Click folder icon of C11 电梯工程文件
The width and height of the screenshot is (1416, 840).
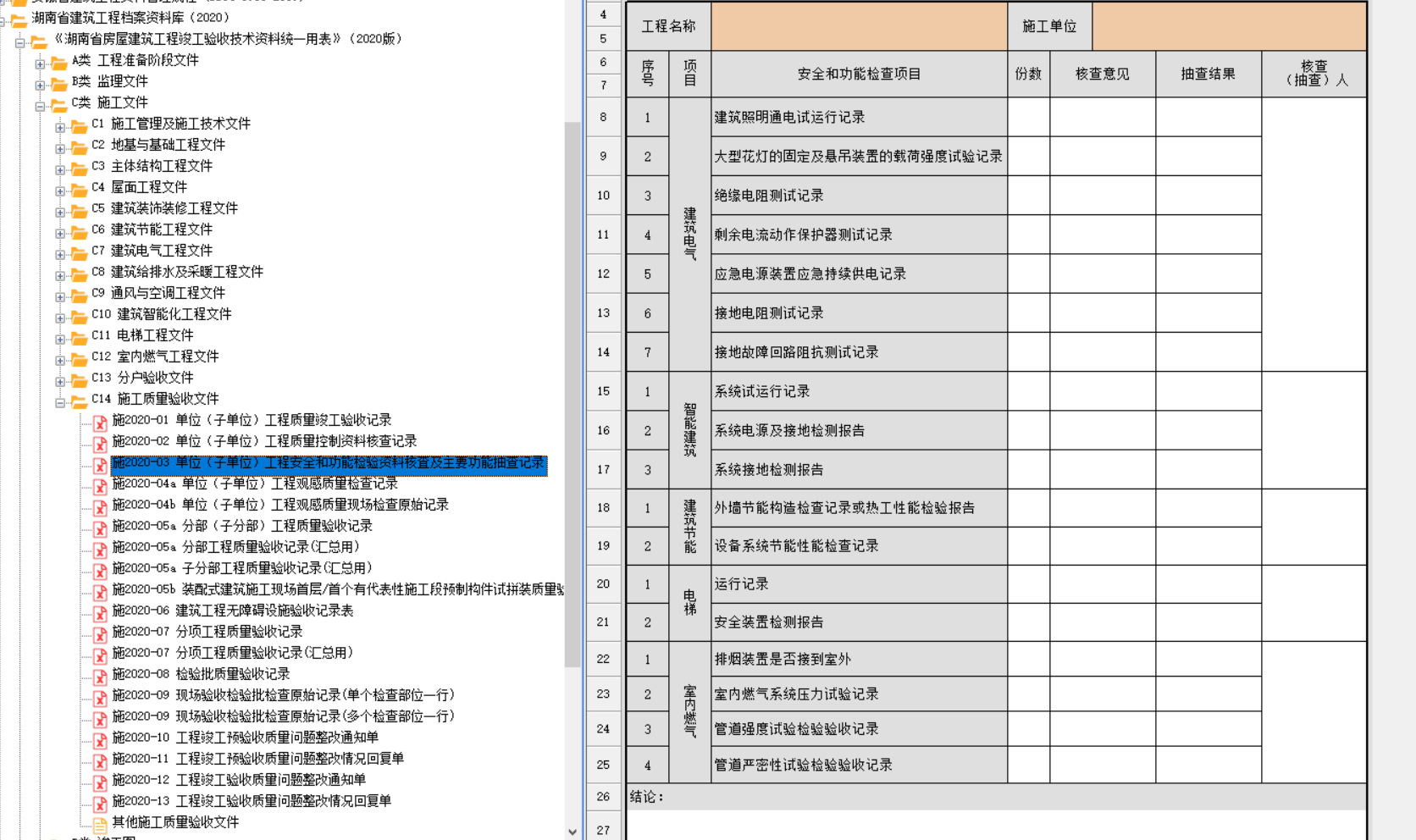click(x=79, y=337)
